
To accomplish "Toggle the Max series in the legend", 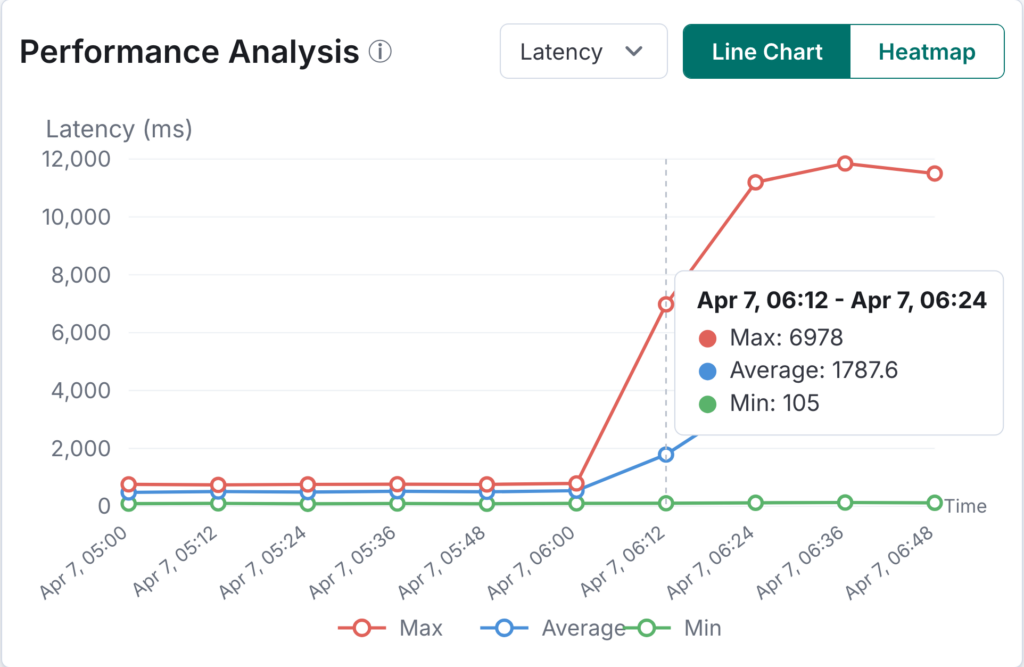I will tap(390, 628).
